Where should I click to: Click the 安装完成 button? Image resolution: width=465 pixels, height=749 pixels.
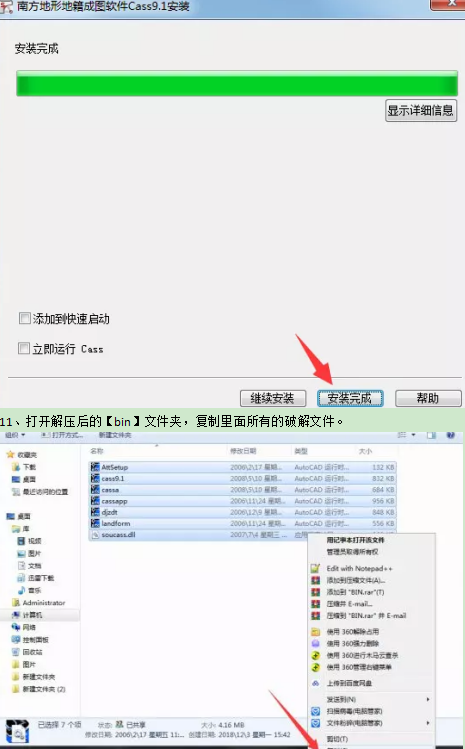(350, 398)
